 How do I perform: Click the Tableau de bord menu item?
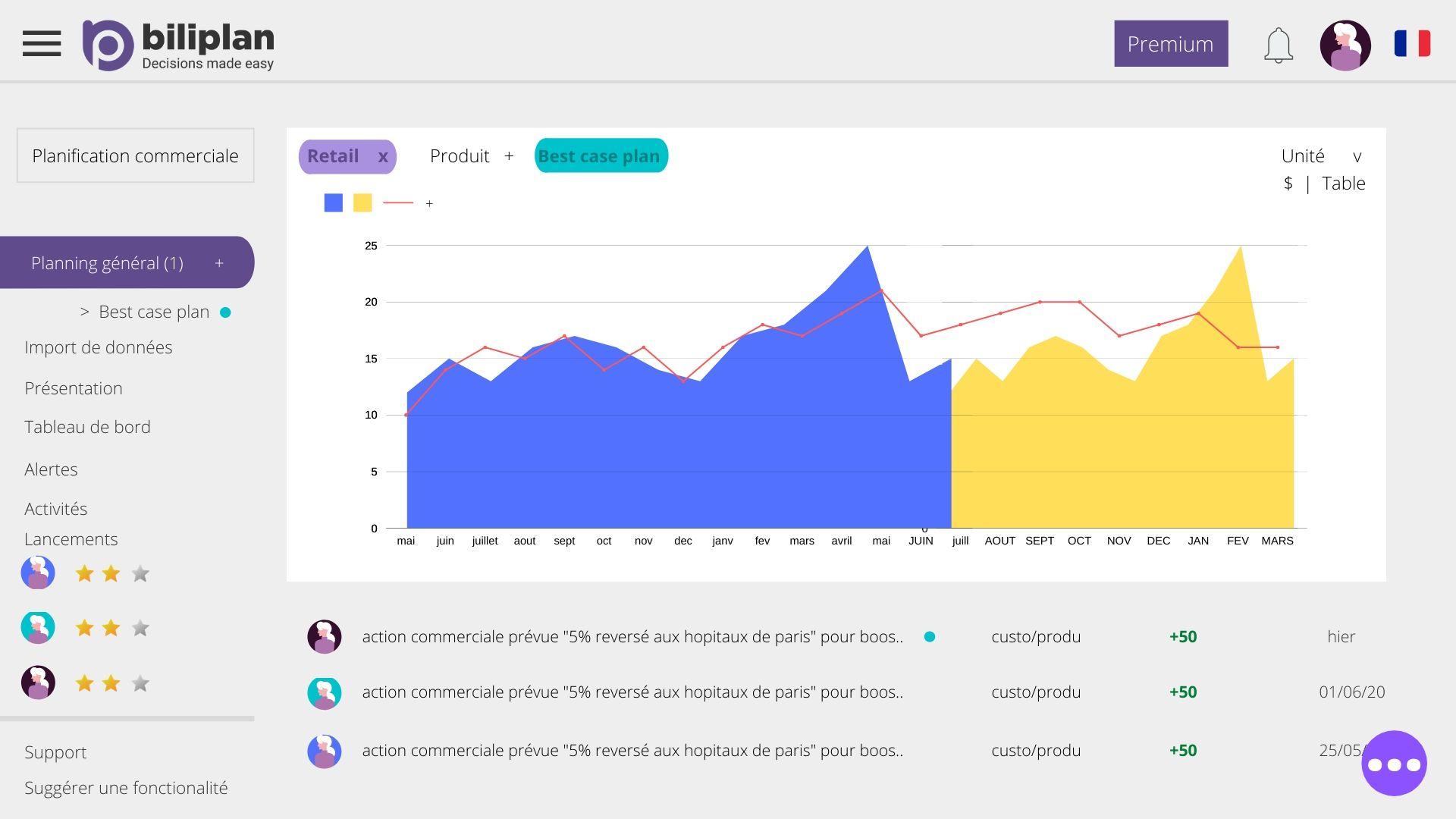[x=86, y=427]
